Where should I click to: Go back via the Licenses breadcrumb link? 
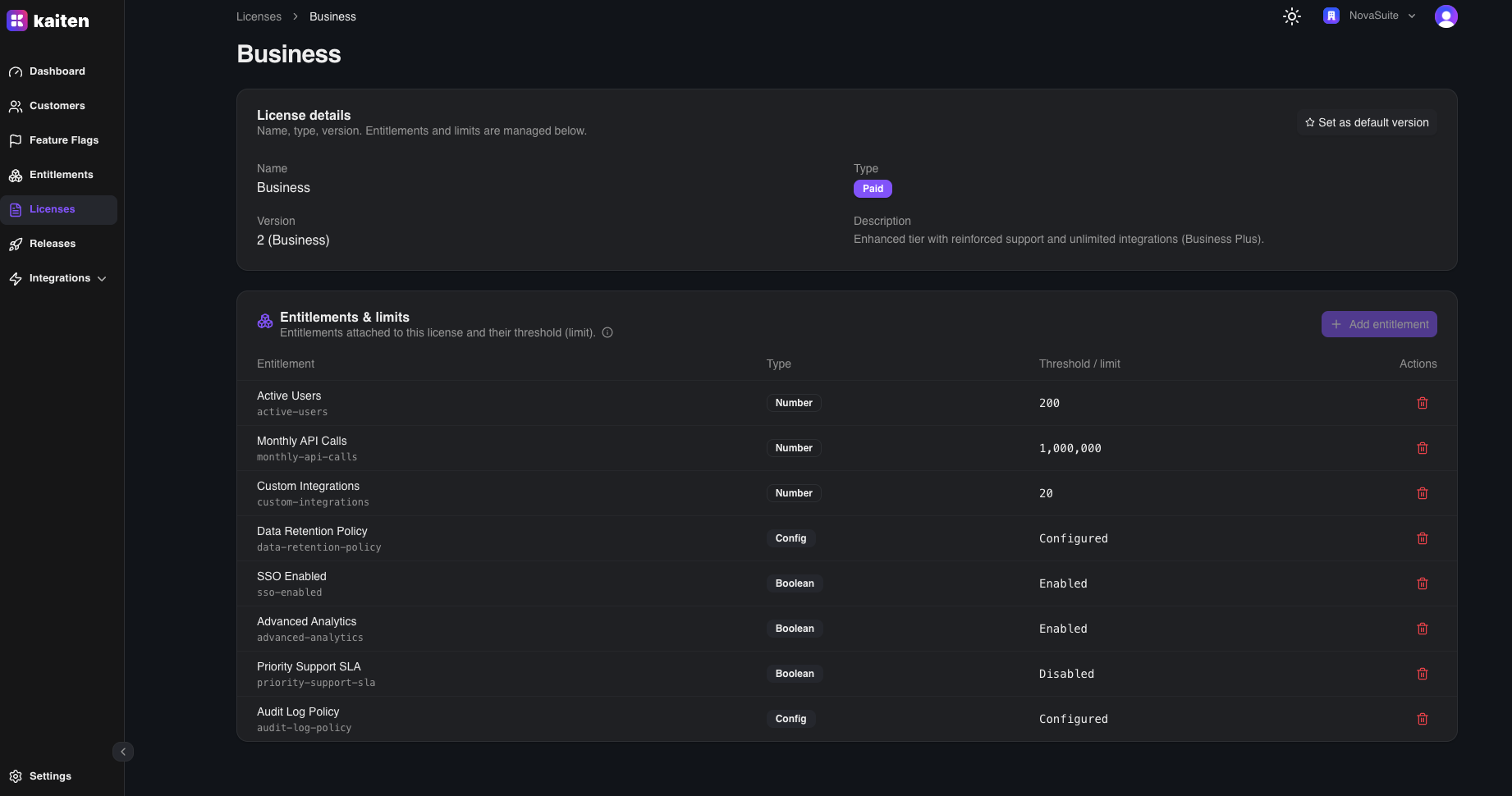259,16
